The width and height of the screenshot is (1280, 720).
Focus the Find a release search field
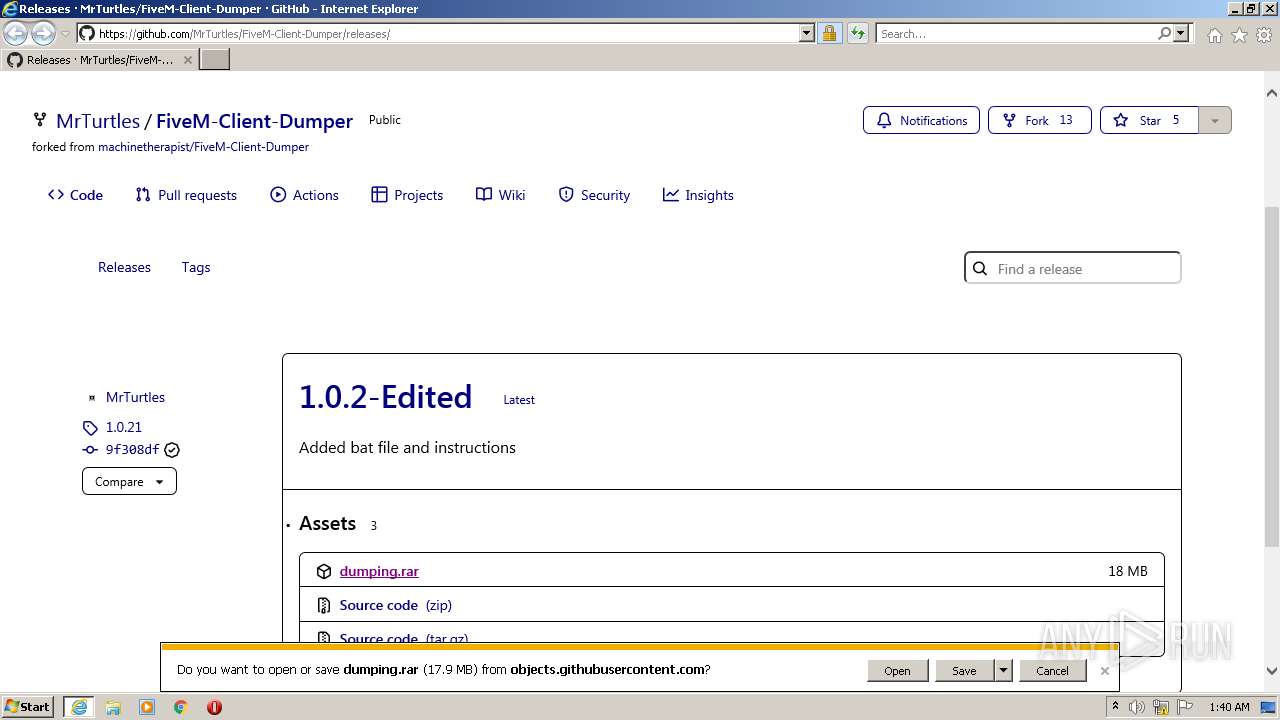tap(1072, 268)
